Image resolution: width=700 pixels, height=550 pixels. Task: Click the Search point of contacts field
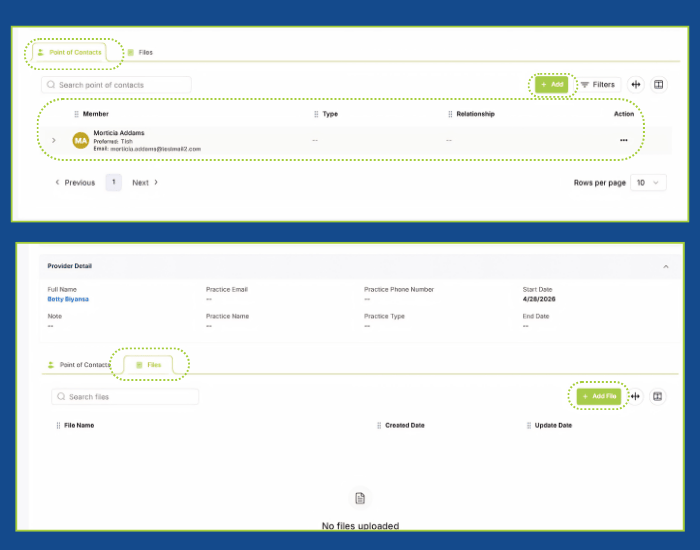(x=116, y=85)
